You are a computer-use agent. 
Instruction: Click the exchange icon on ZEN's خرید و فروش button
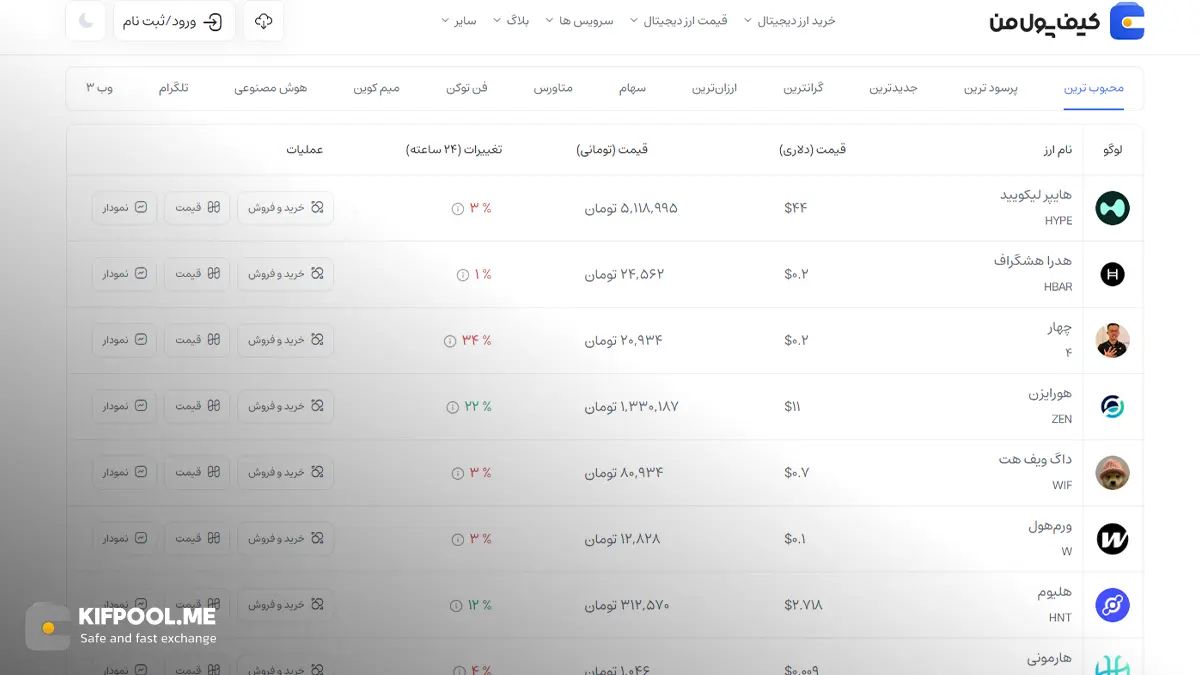click(x=319, y=406)
